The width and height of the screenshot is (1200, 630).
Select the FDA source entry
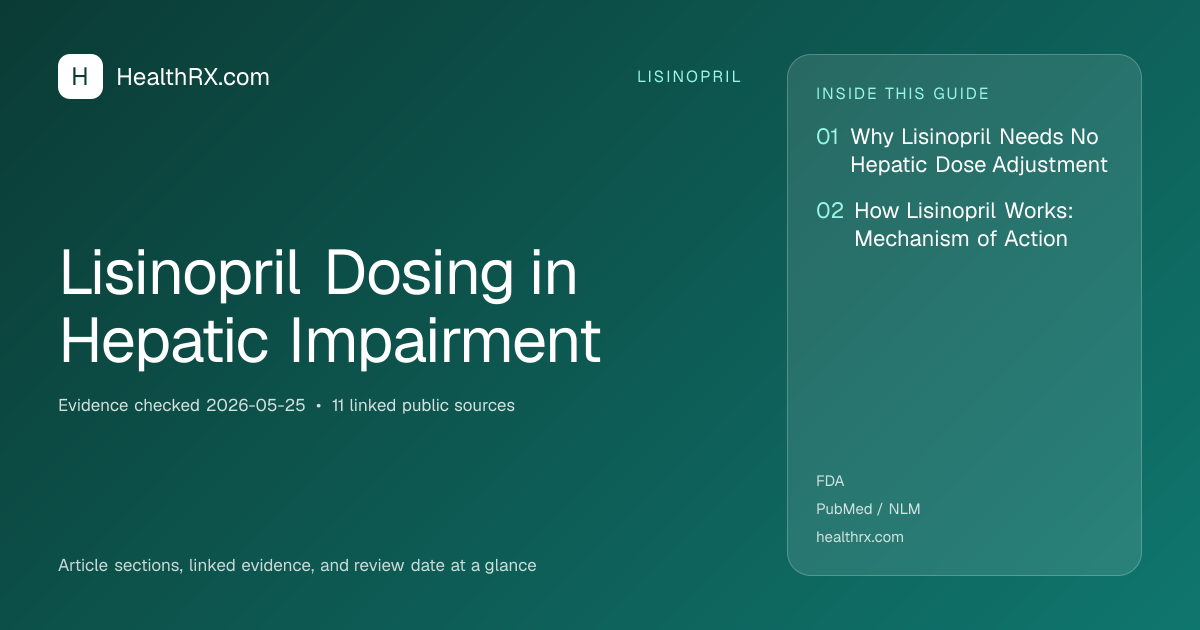click(x=830, y=481)
